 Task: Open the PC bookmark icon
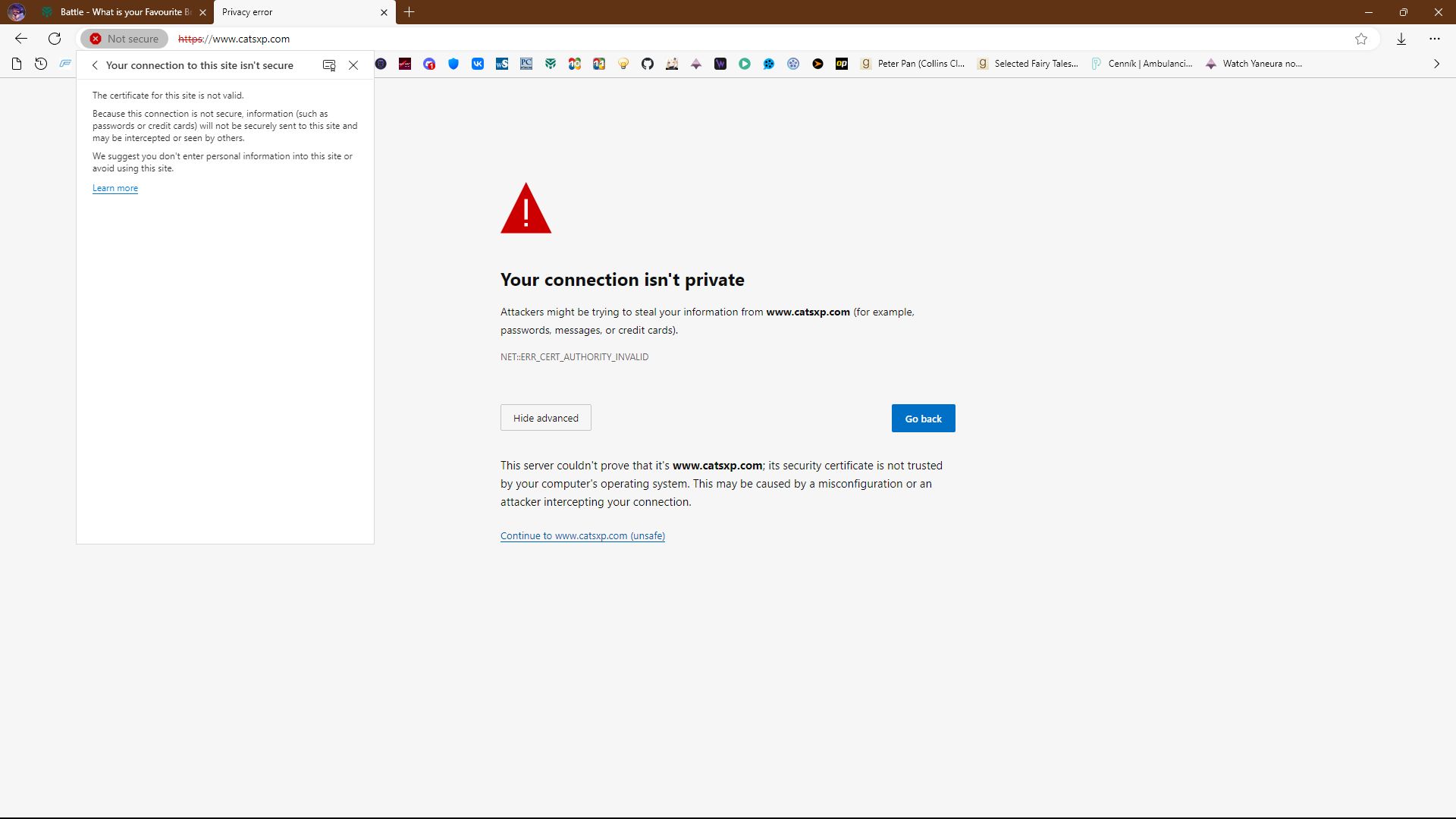526,64
